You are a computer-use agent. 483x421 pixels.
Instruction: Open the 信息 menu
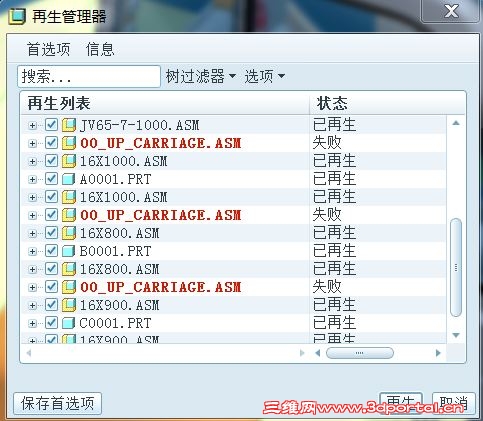pos(100,49)
